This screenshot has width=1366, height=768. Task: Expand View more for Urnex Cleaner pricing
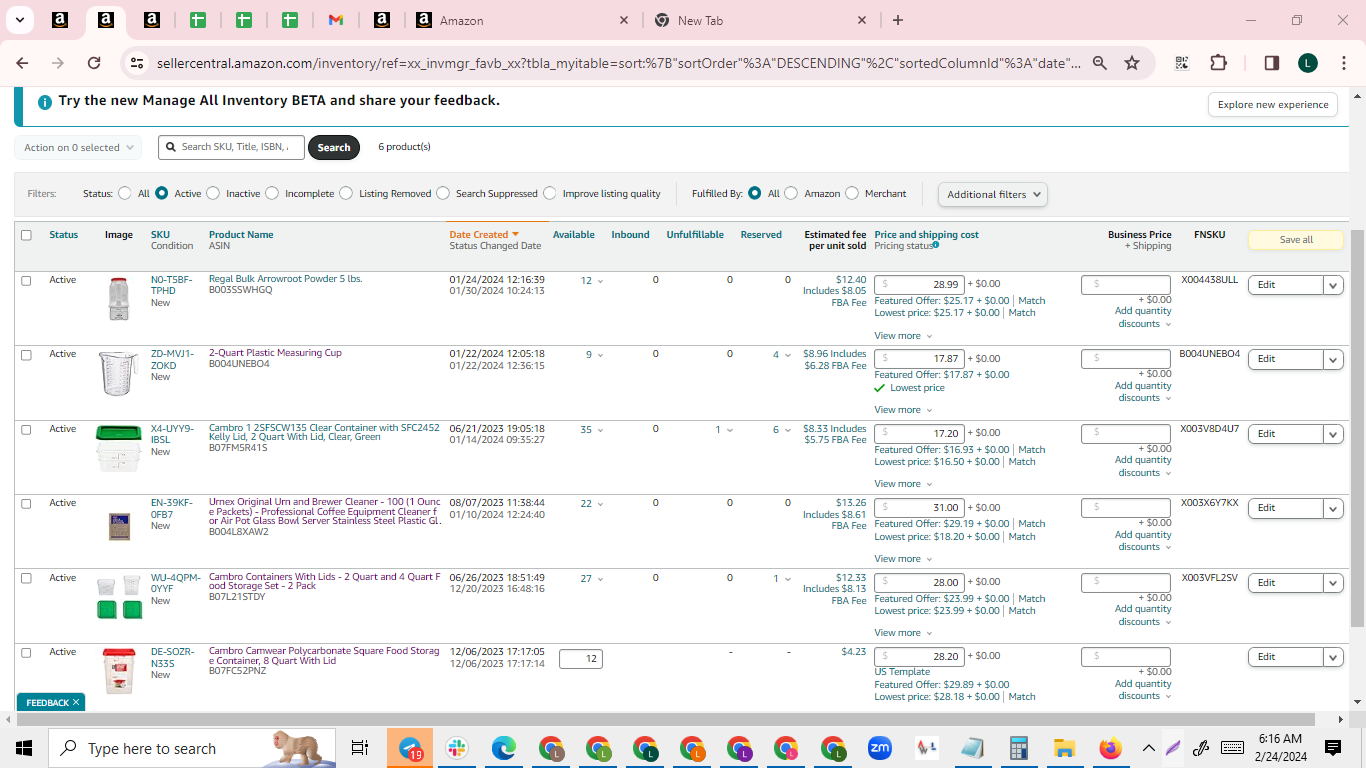point(903,559)
